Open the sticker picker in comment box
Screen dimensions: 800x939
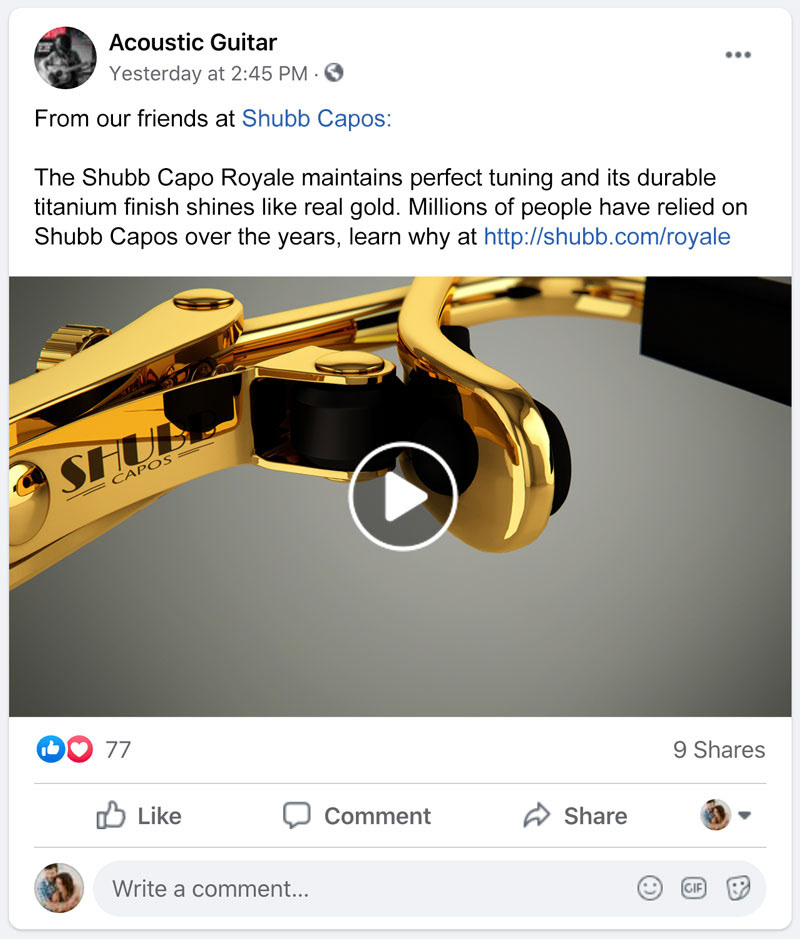click(x=738, y=887)
